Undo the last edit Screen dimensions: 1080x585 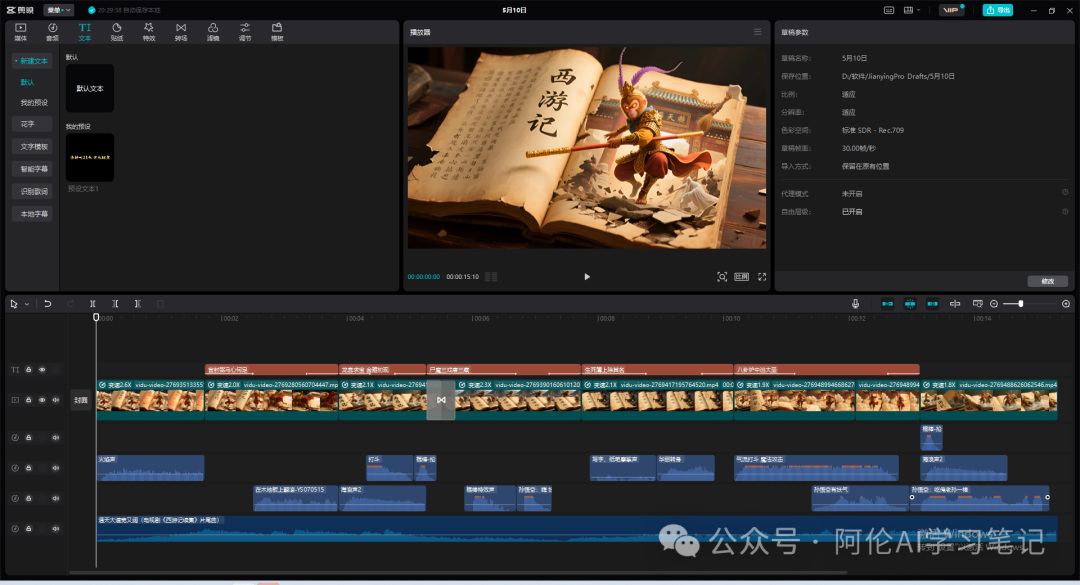(48, 304)
